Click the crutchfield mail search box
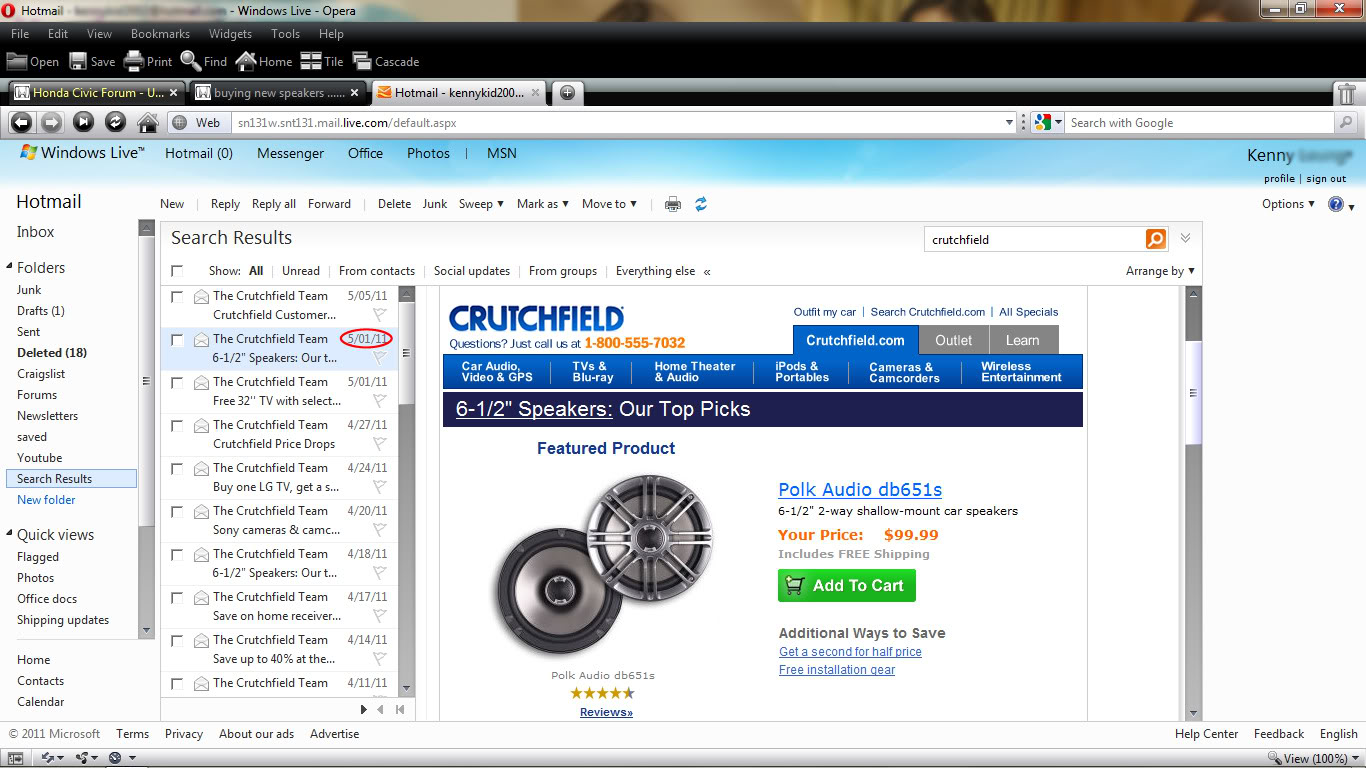 (1035, 240)
